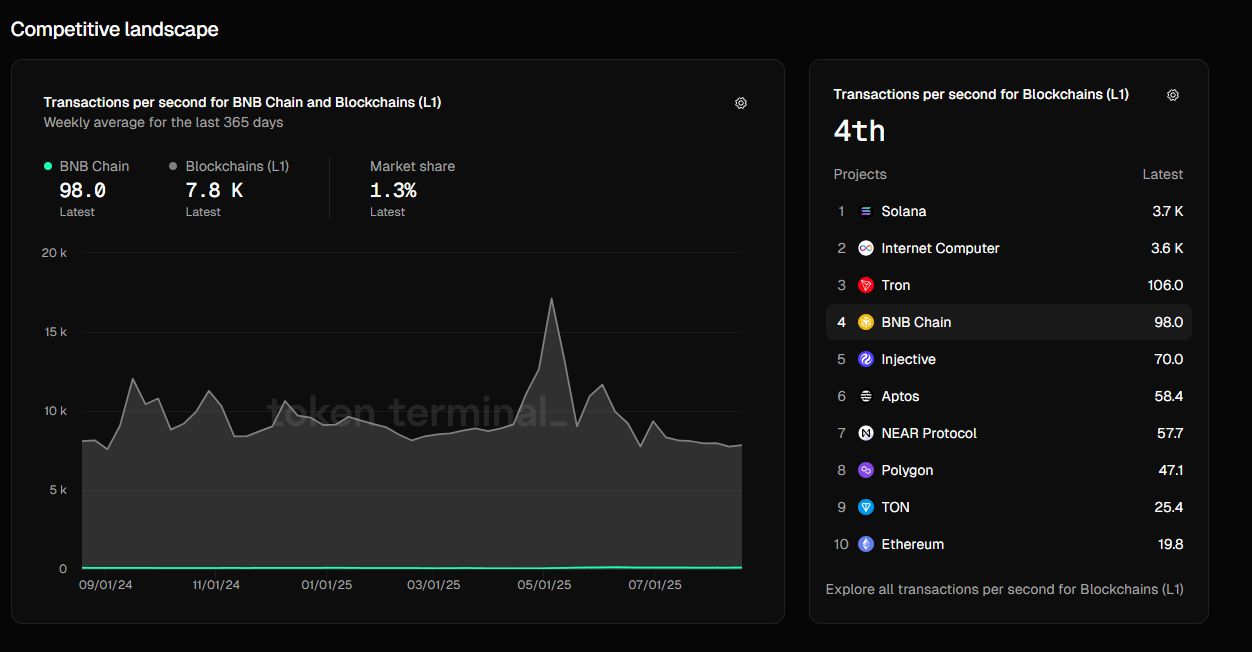Image resolution: width=1252 pixels, height=652 pixels.
Task: Toggle the green BNB Chain legend dot
Action: click(x=48, y=166)
